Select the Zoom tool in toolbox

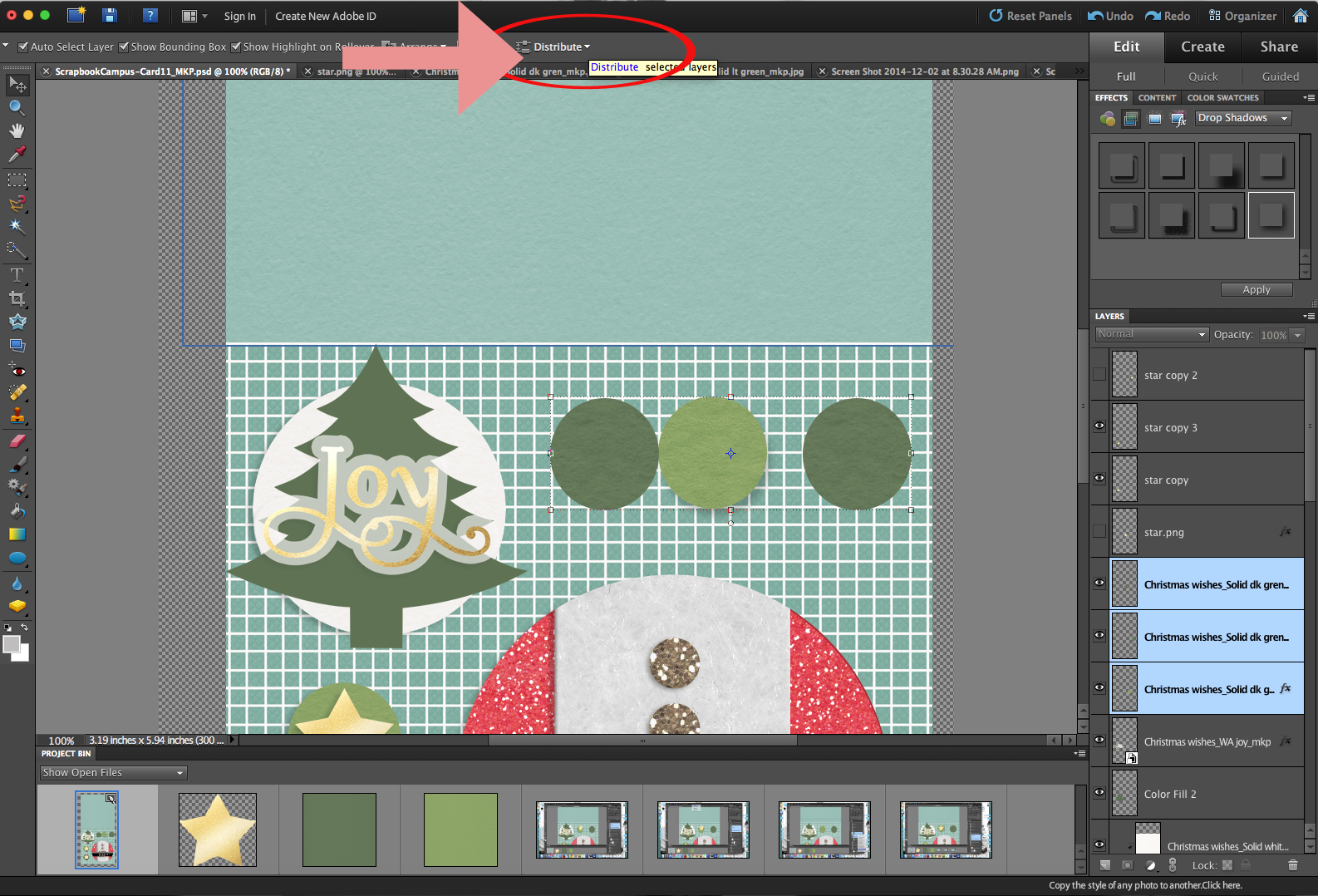[17, 107]
